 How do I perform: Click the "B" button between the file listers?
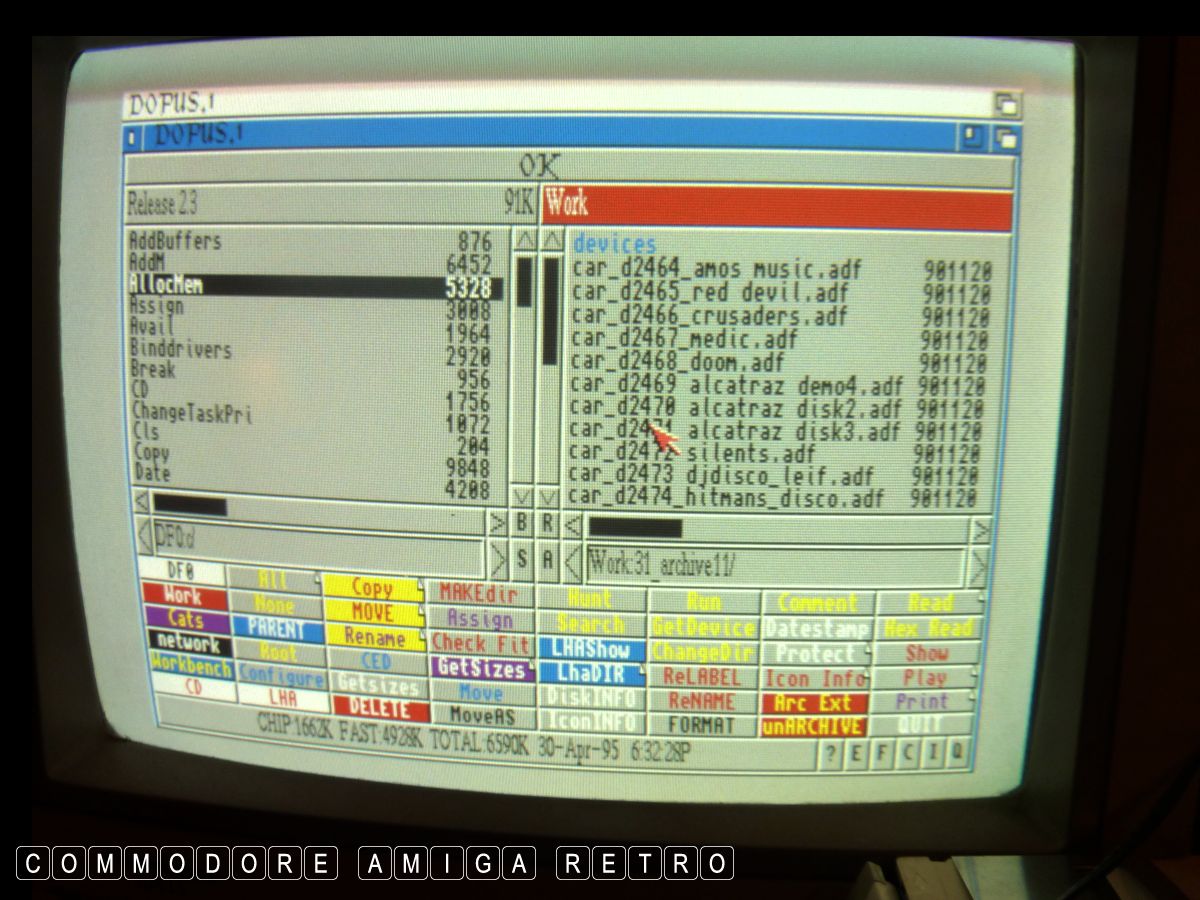[522, 522]
